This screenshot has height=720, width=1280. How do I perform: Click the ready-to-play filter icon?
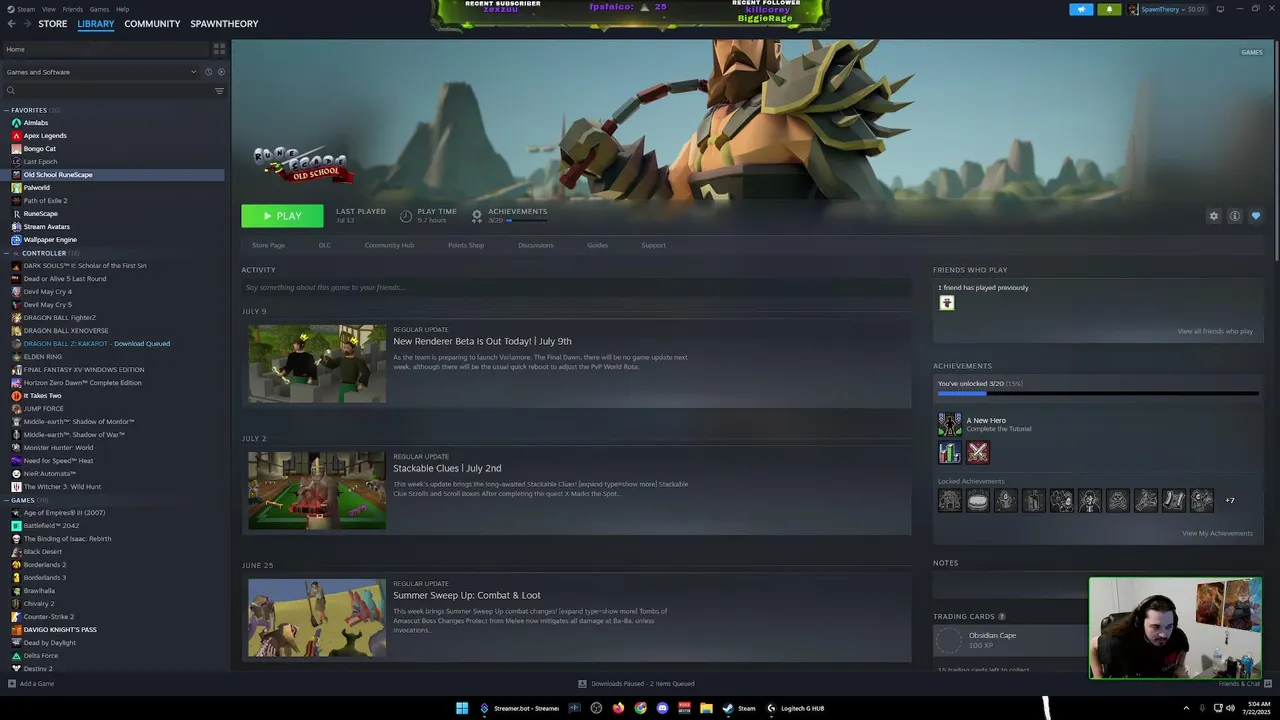(221, 72)
